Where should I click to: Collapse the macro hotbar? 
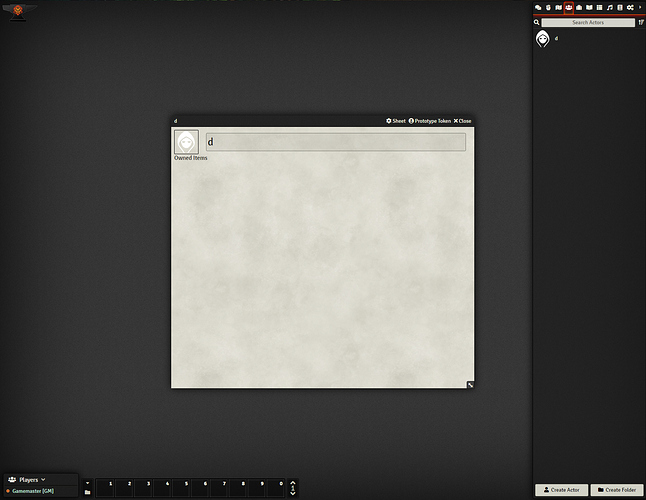(x=87, y=482)
